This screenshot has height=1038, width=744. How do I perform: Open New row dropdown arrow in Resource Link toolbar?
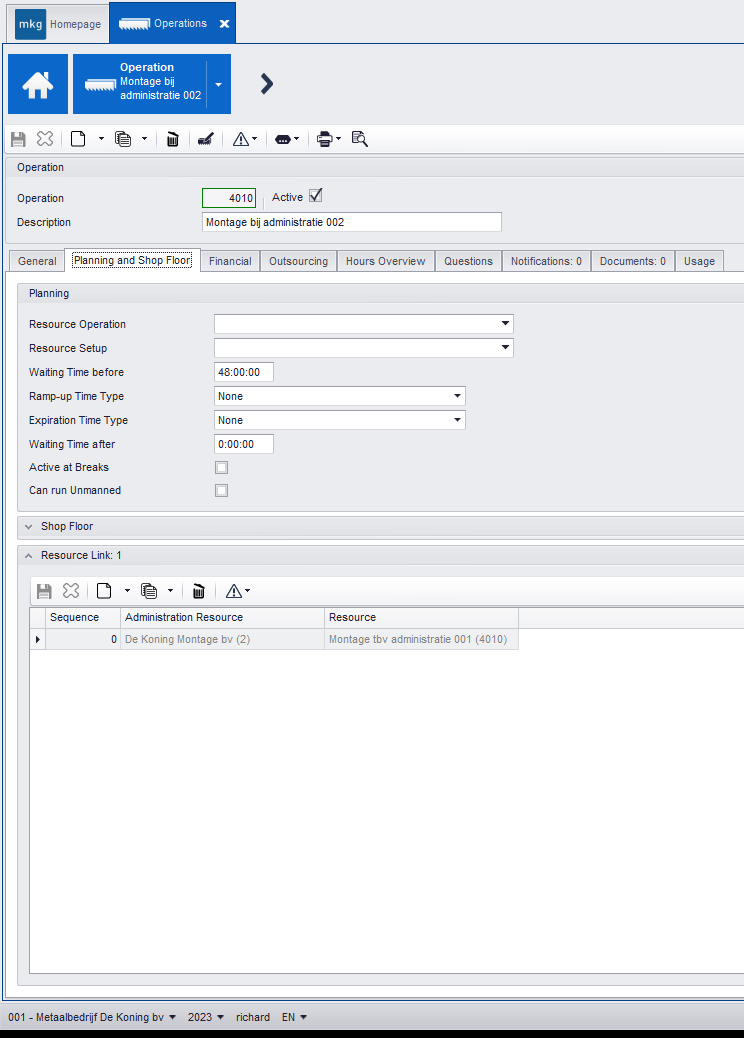click(127, 591)
